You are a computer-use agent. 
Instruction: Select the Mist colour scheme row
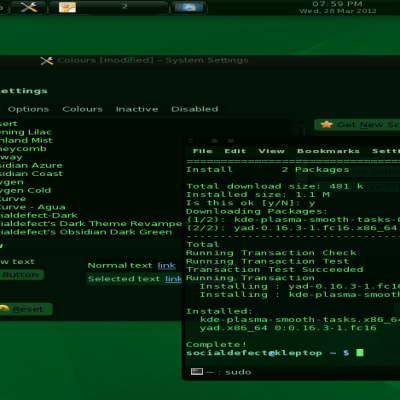click(26, 140)
